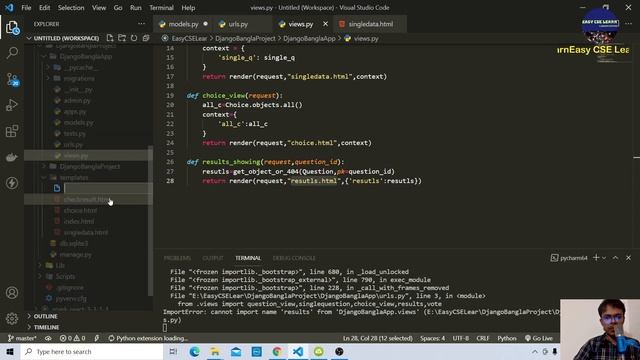This screenshot has width=640, height=360.
Task: Click the taskbar search box
Action: pyautogui.click(x=92, y=351)
